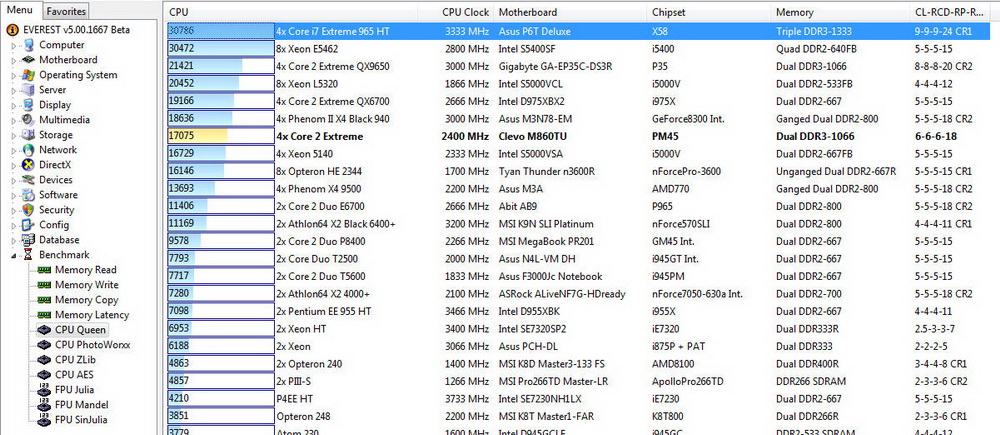Click the Asus P6T Deluxe cell
Image resolution: width=1000 pixels, height=435 pixels.
(x=534, y=31)
